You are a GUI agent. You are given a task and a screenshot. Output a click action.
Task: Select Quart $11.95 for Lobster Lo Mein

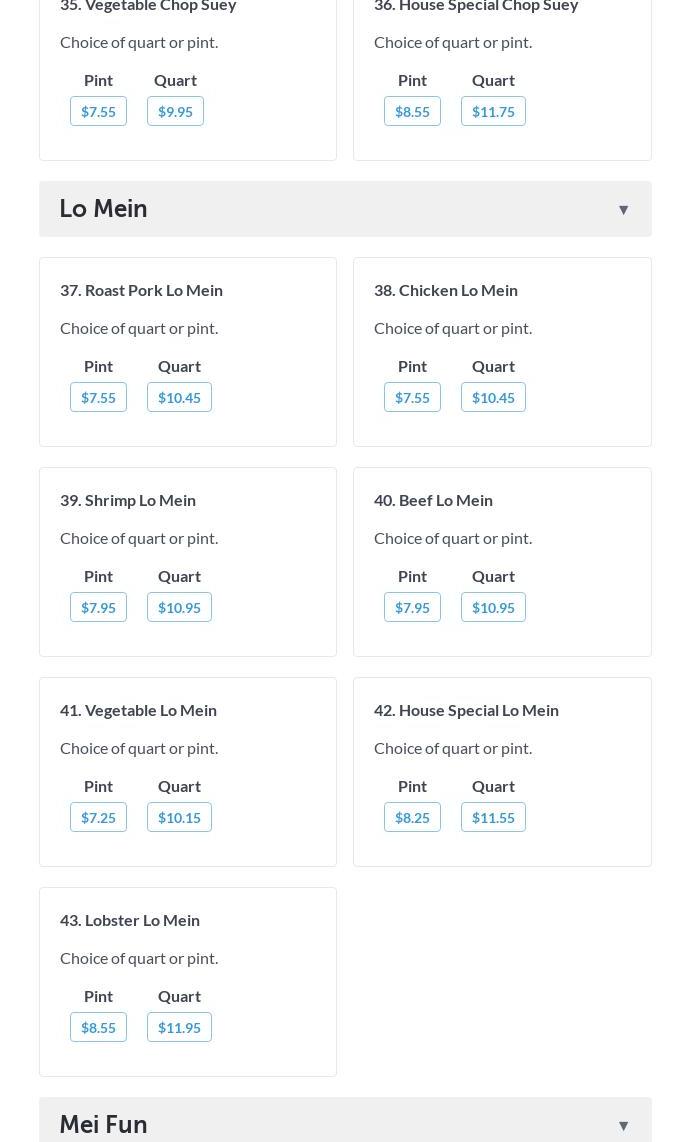[179, 1027]
